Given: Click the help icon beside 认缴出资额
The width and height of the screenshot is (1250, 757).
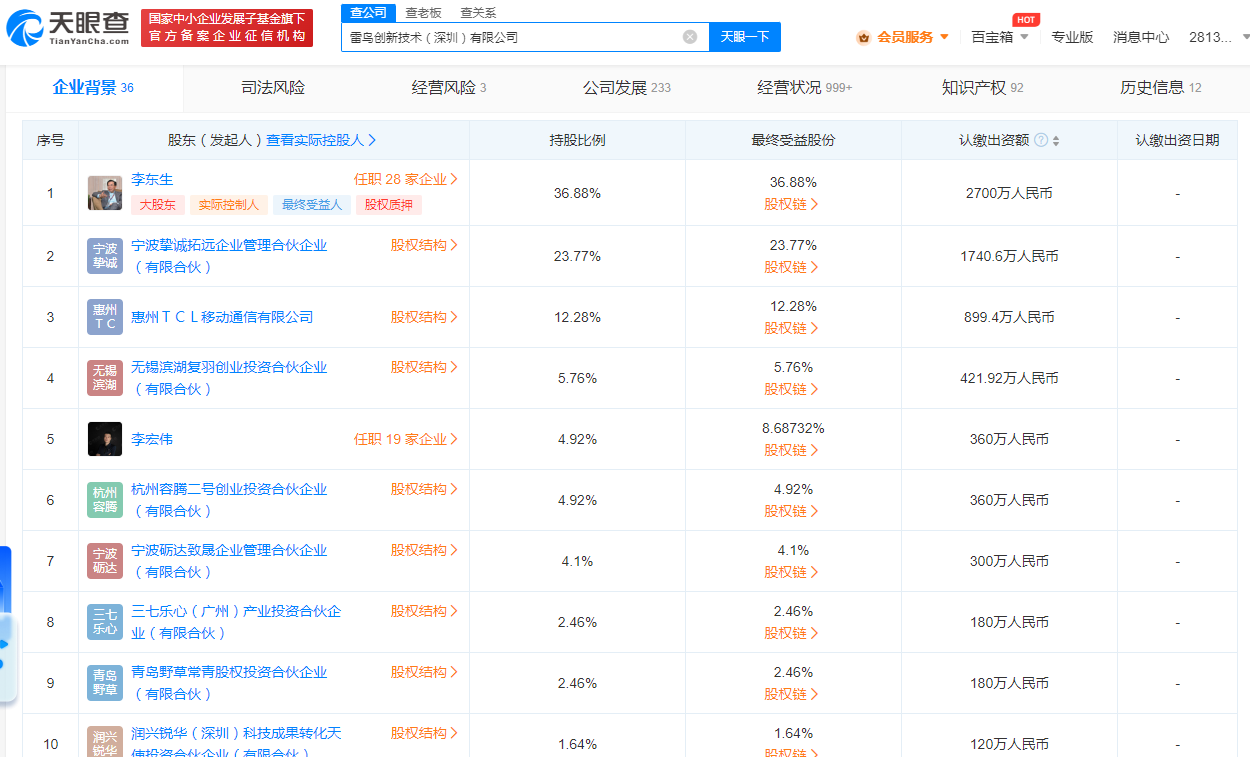Looking at the screenshot, I should pyautogui.click(x=1041, y=140).
